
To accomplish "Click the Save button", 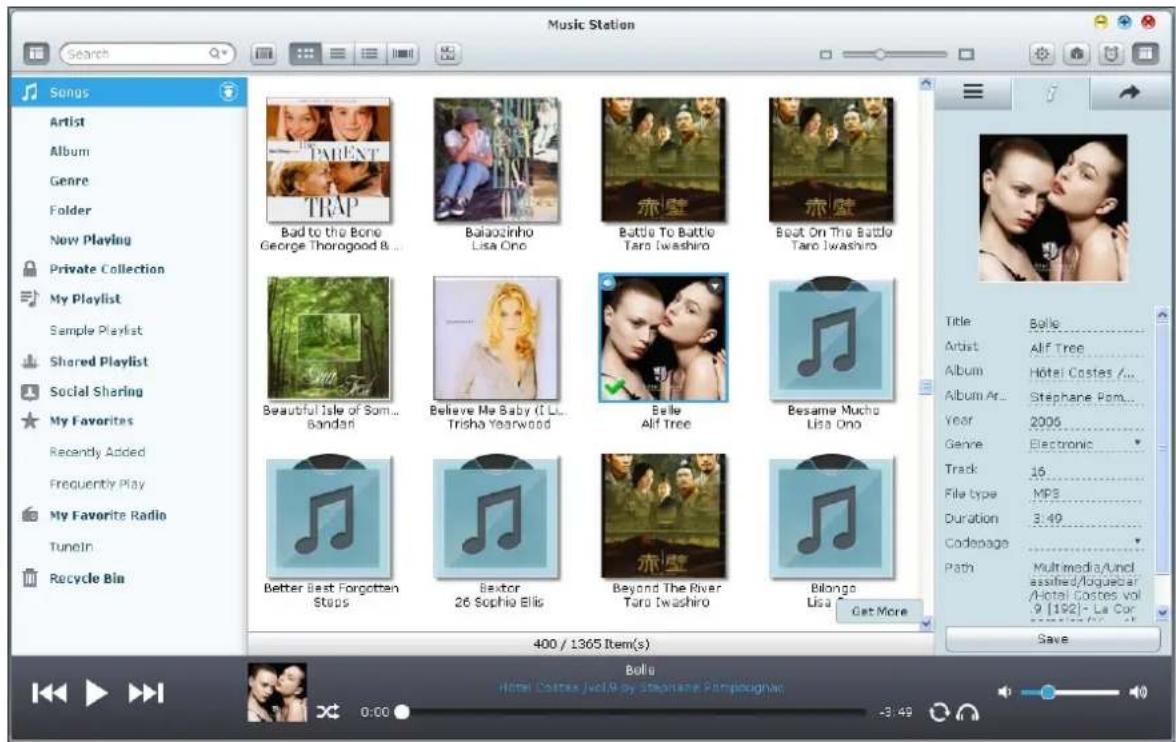I will [1052, 638].
